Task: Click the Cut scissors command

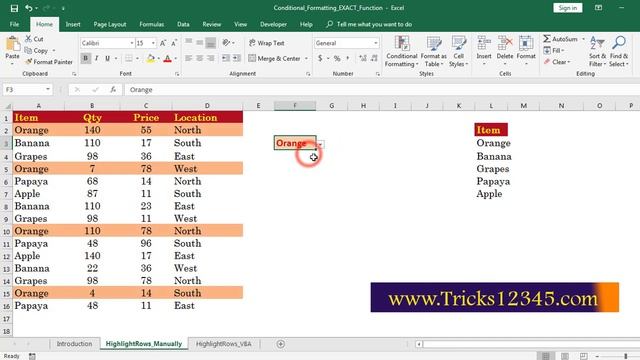Action: pos(34,39)
